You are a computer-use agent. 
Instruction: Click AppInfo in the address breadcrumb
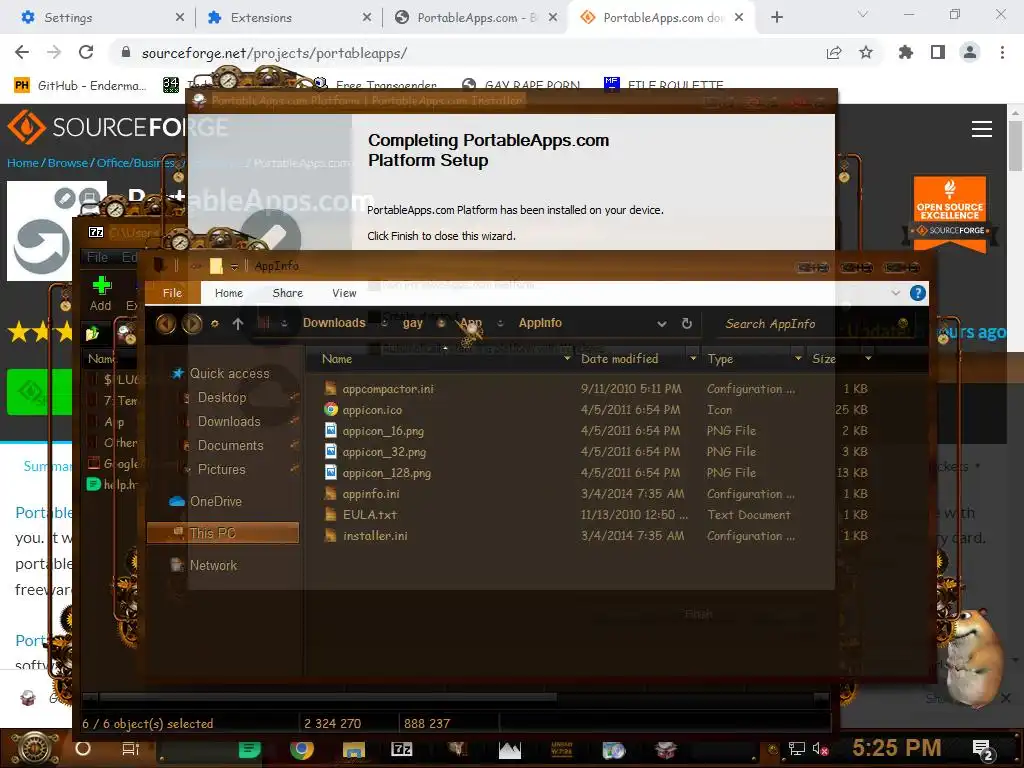(x=540, y=323)
